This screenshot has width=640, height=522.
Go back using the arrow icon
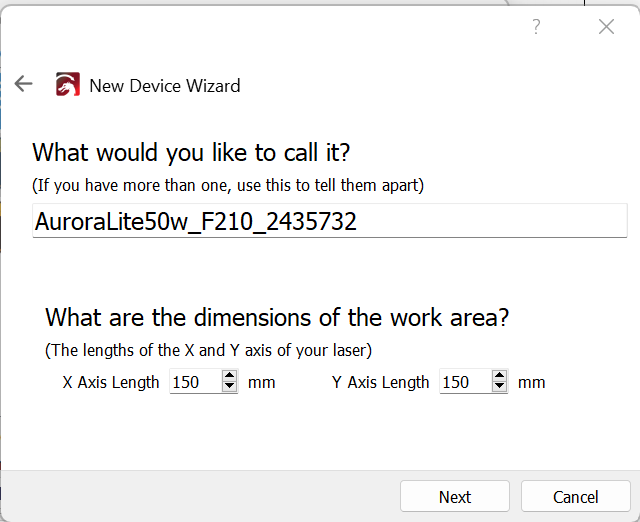pos(23,84)
